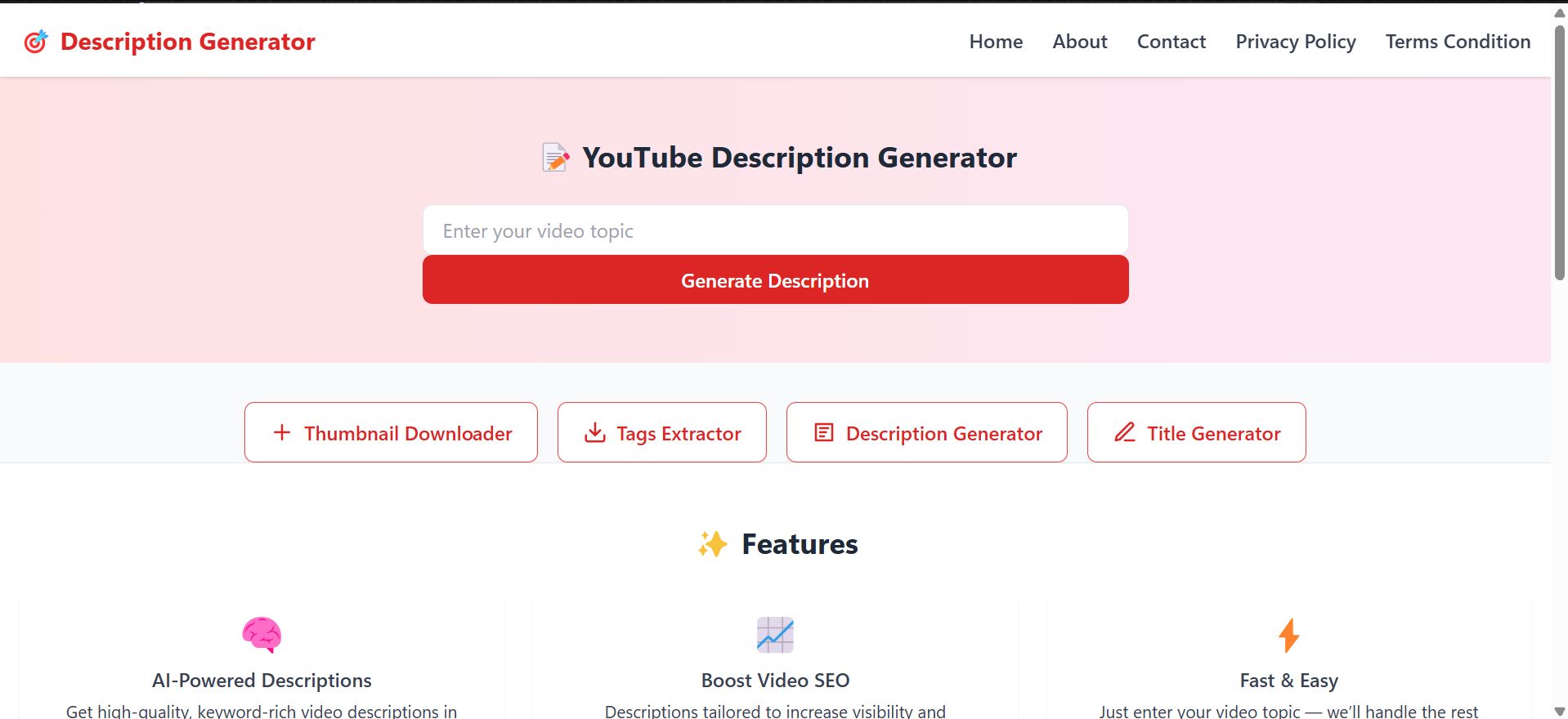Click the pencil icon on Title Generator
Viewport: 1568px width, 719px height.
click(1125, 432)
